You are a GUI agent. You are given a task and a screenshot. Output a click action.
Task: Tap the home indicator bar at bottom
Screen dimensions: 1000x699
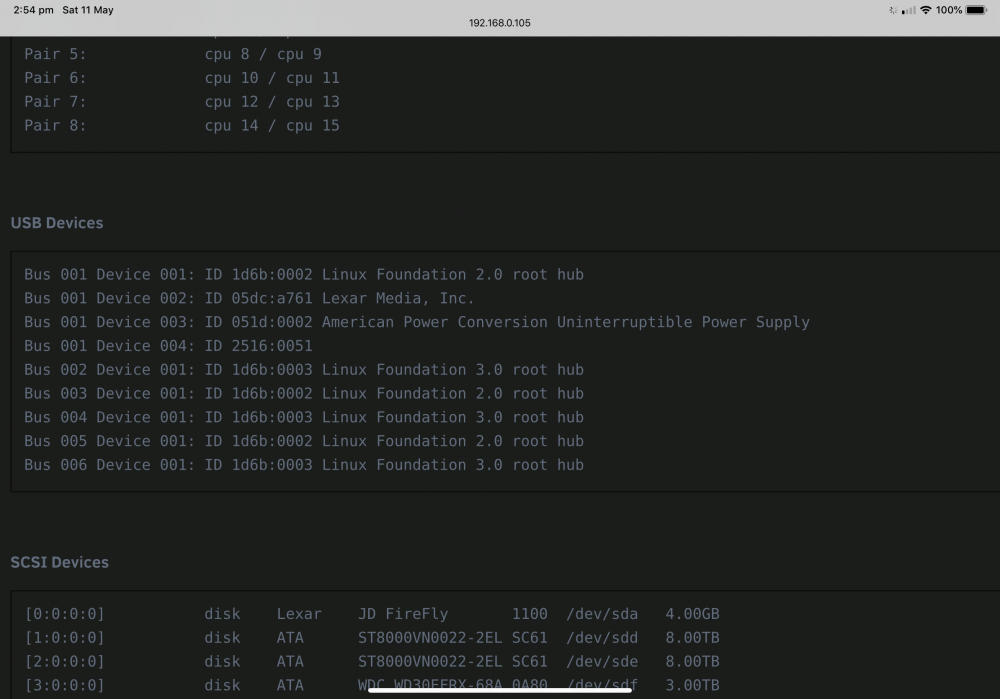point(500,690)
